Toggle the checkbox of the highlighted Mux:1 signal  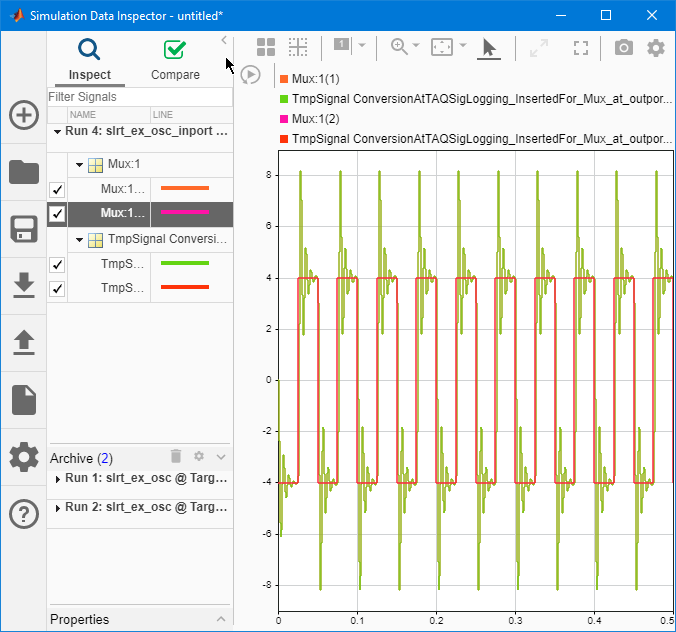click(57, 213)
